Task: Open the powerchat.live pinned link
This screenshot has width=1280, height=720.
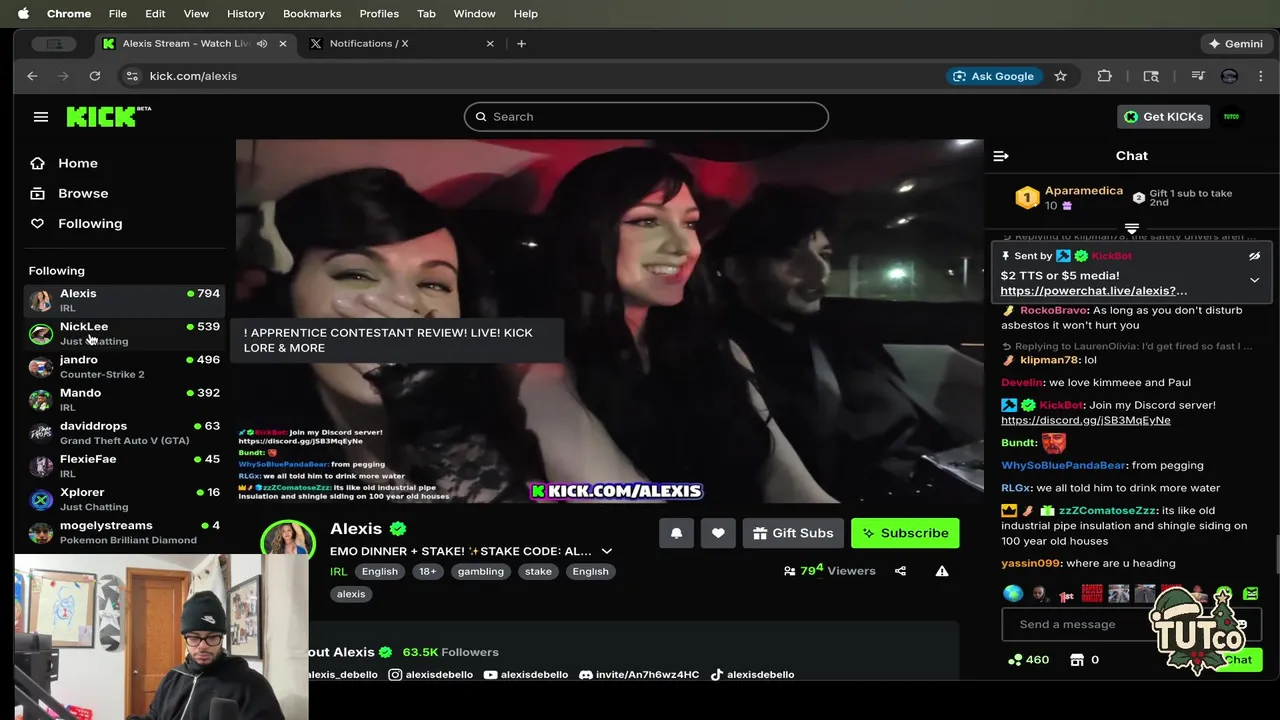Action: pos(1093,291)
